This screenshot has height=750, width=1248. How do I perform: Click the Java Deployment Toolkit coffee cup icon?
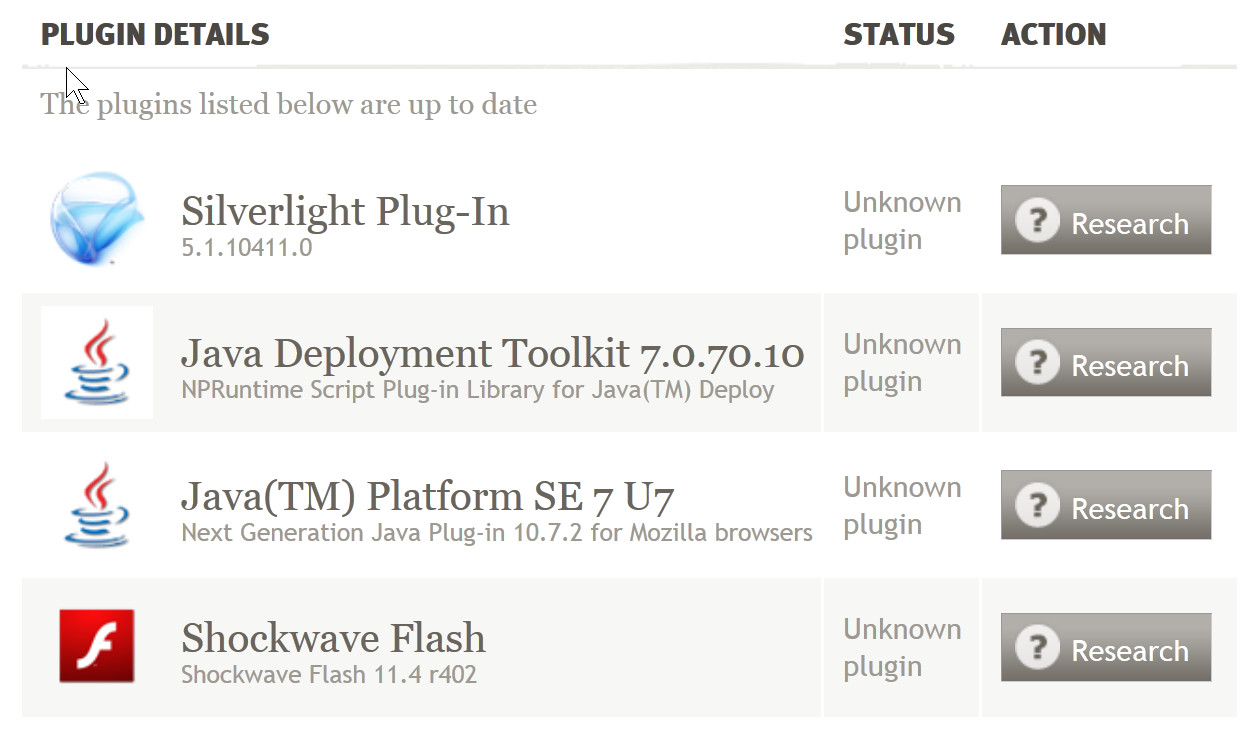(x=97, y=362)
